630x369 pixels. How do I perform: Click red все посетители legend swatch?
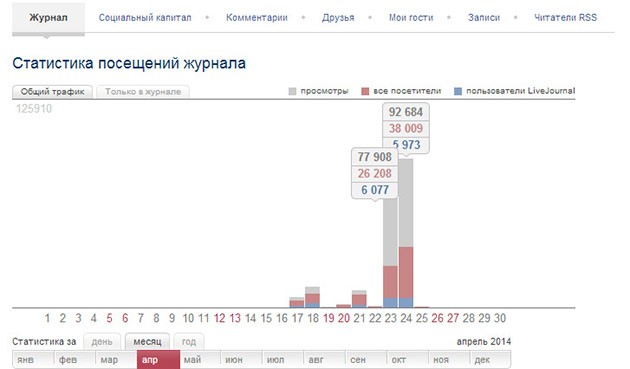(365, 92)
